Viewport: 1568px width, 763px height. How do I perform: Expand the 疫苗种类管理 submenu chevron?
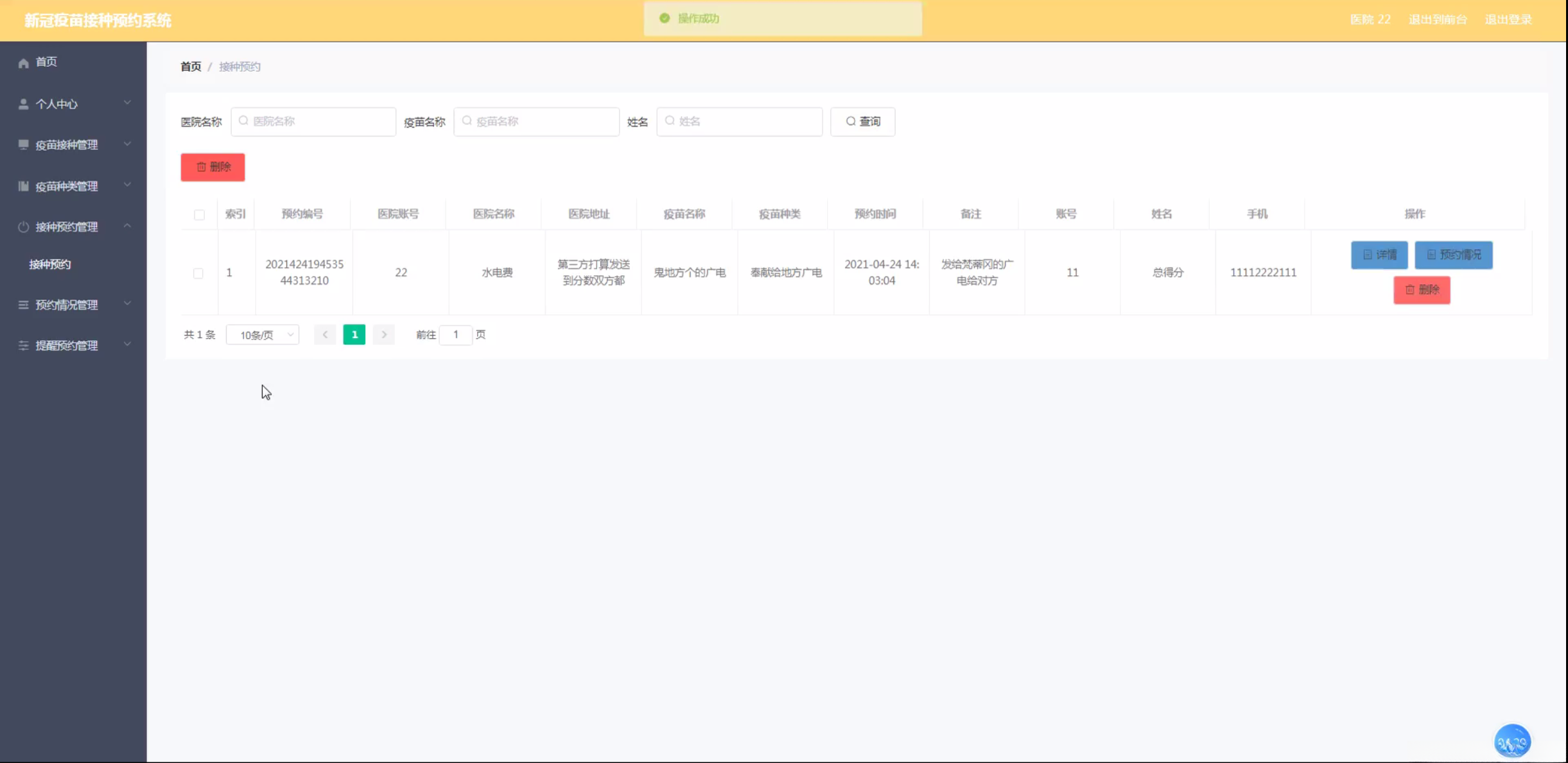tap(127, 185)
